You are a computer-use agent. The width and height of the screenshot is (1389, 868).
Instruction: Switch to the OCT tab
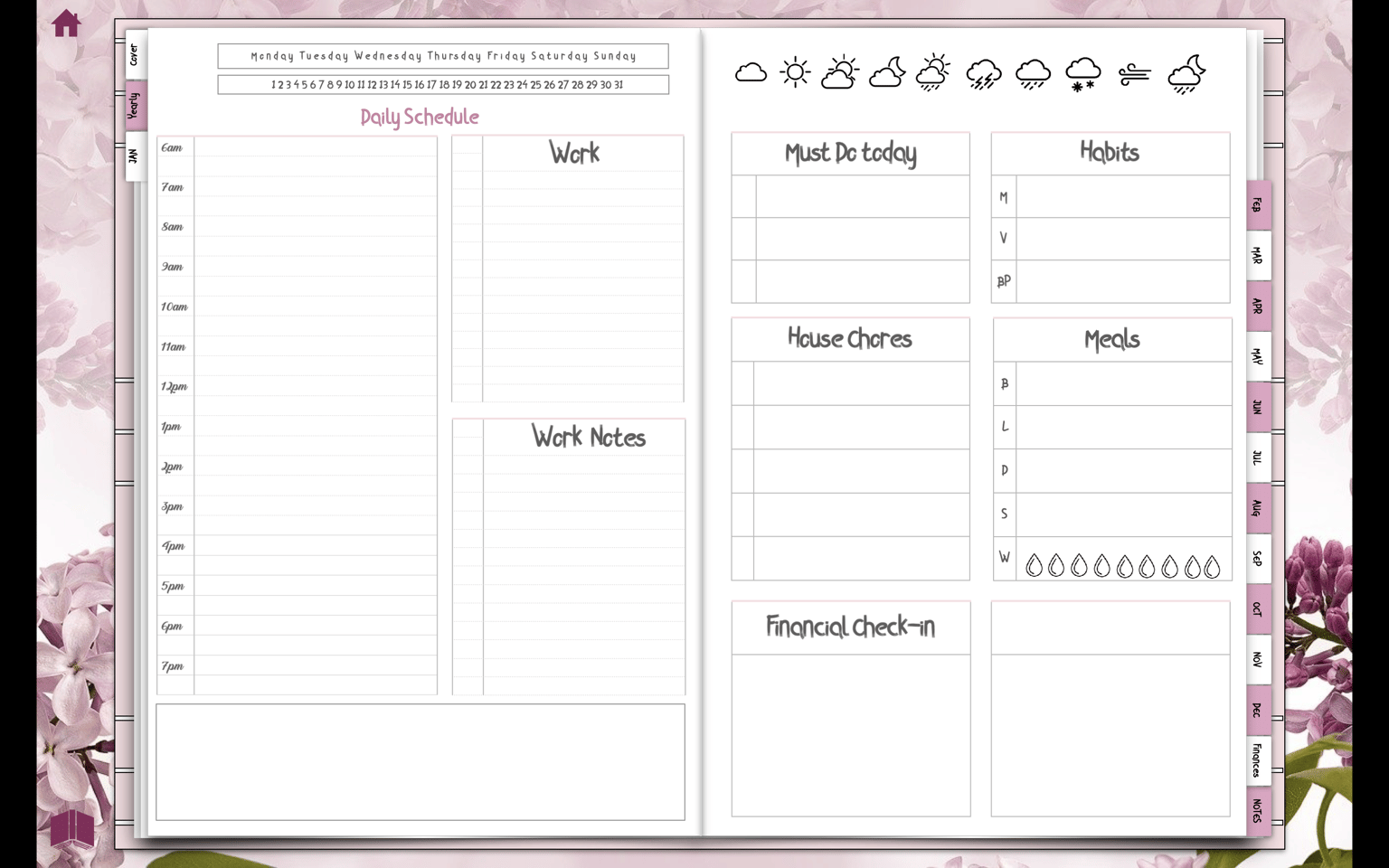[1258, 609]
